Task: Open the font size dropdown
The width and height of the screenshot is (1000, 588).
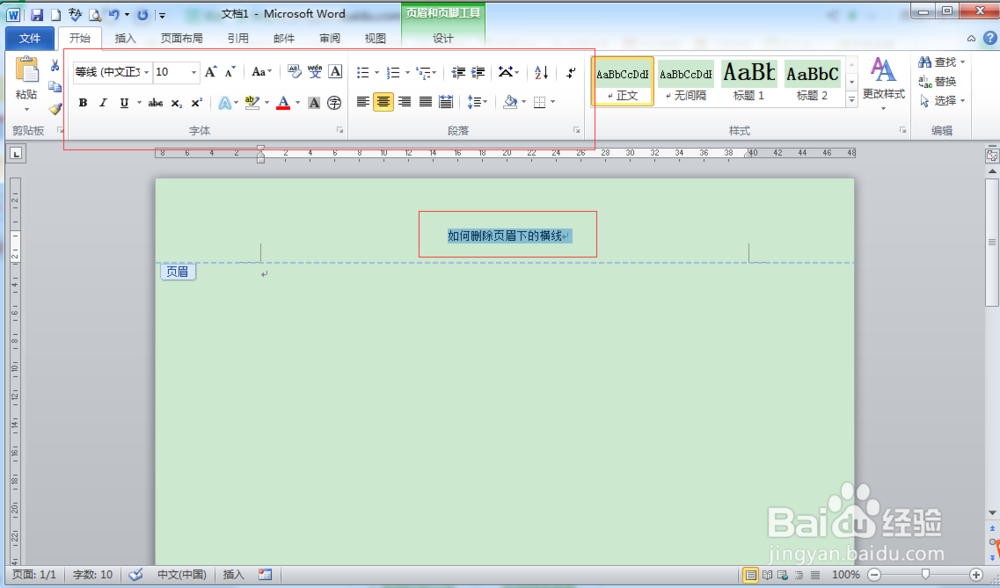Action: pos(194,72)
